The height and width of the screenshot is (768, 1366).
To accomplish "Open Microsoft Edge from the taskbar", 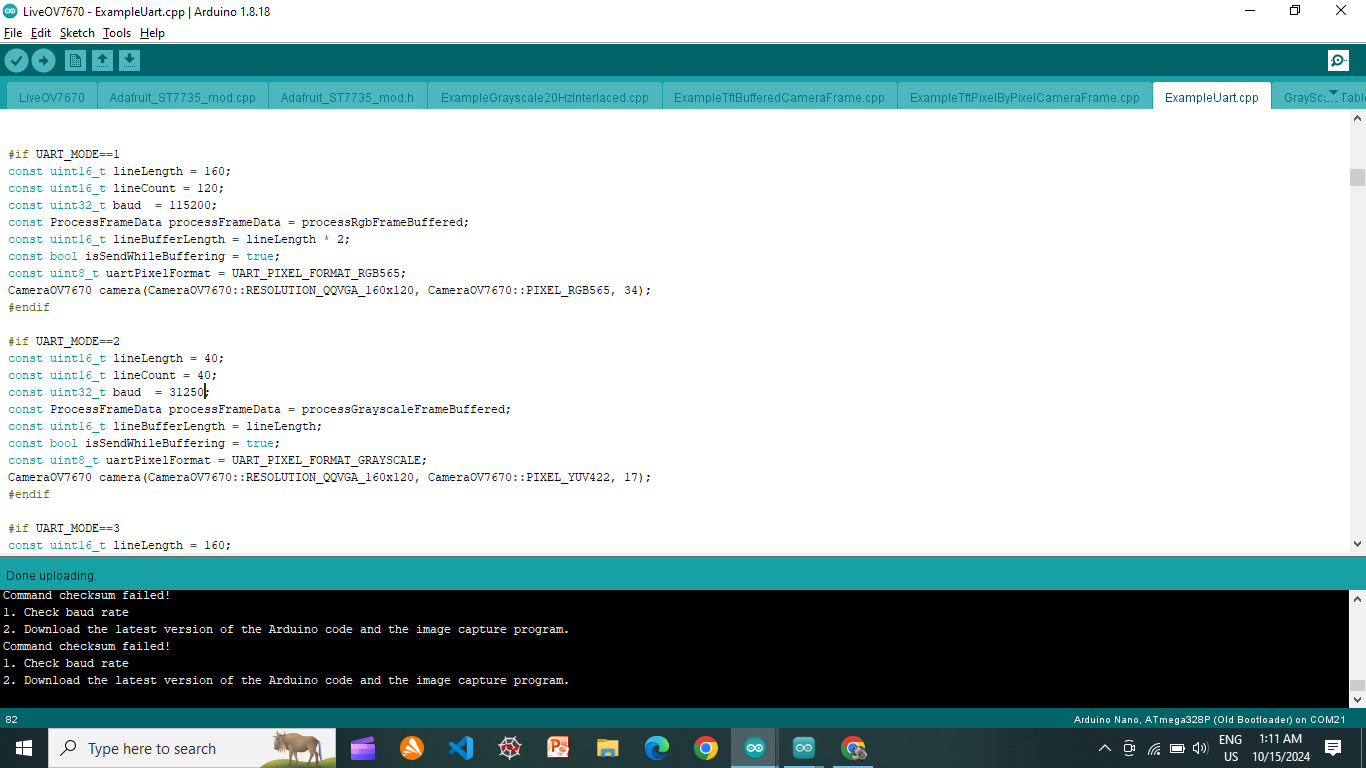I will click(656, 748).
